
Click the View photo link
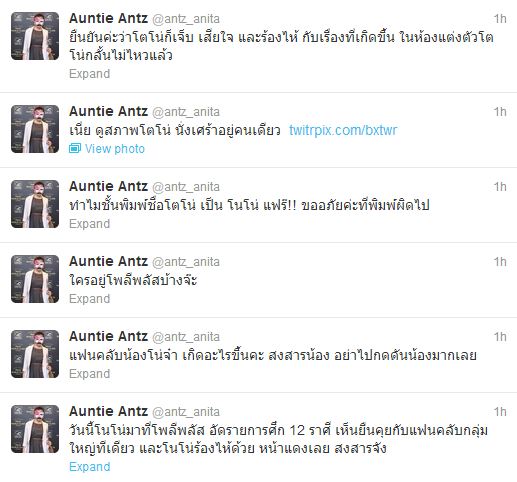pyautogui.click(x=115, y=149)
